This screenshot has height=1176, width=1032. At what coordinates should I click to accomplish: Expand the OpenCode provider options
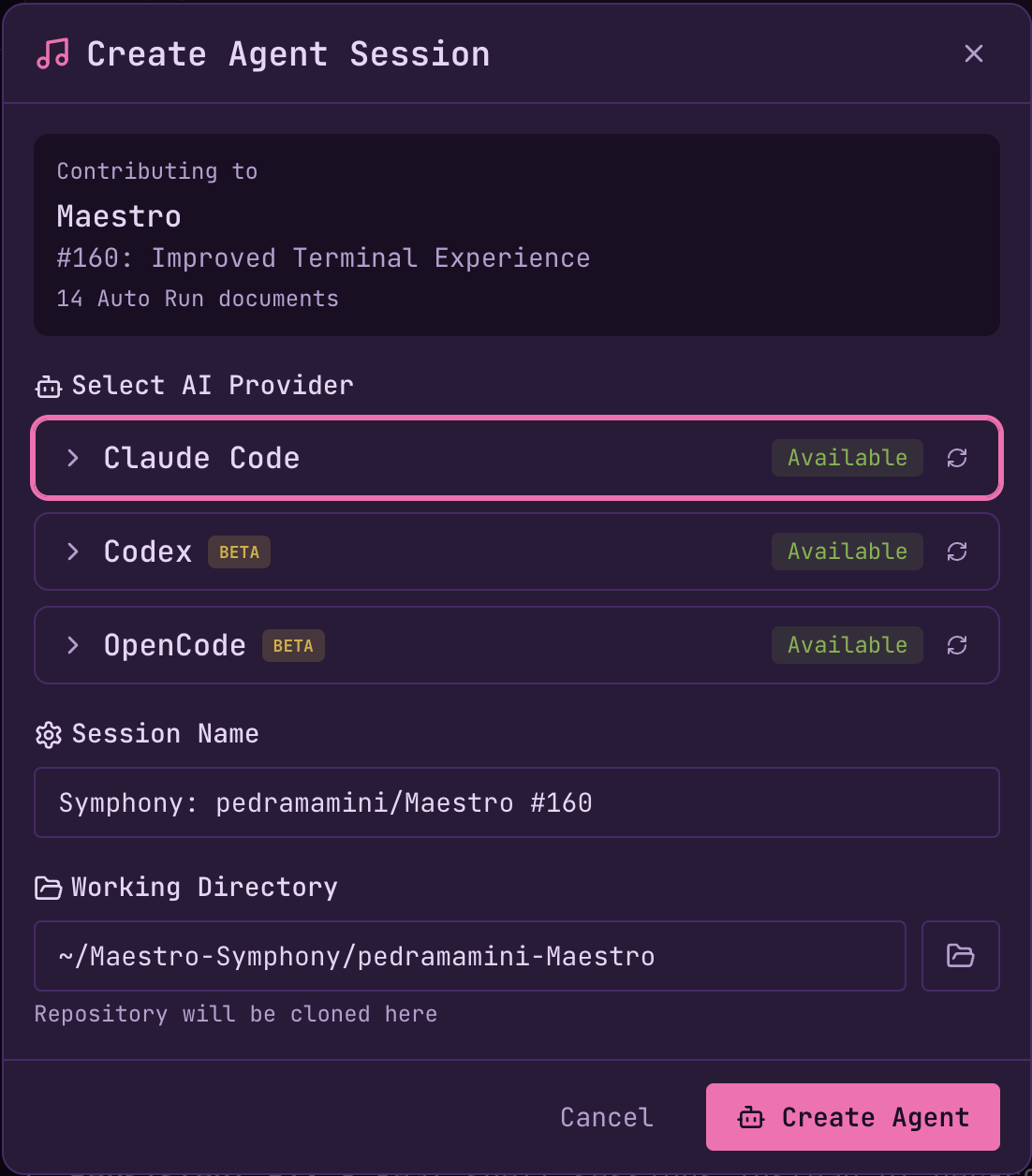pyautogui.click(x=73, y=645)
